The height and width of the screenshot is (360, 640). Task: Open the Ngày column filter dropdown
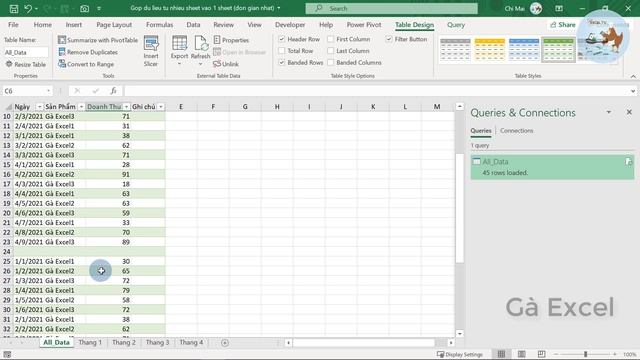[39, 107]
